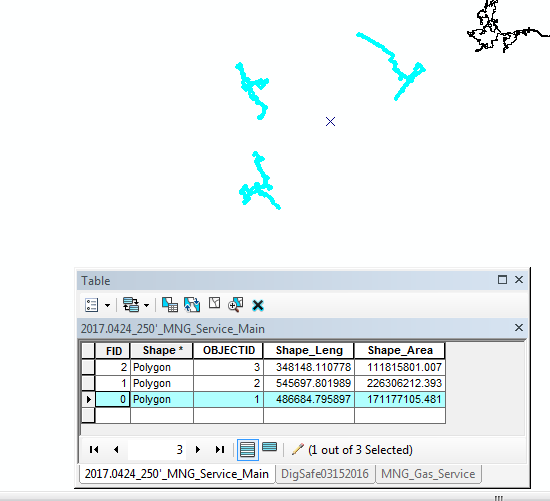The image size is (550, 501).
Task: Click the blue X marker on the map
Action: tap(330, 122)
